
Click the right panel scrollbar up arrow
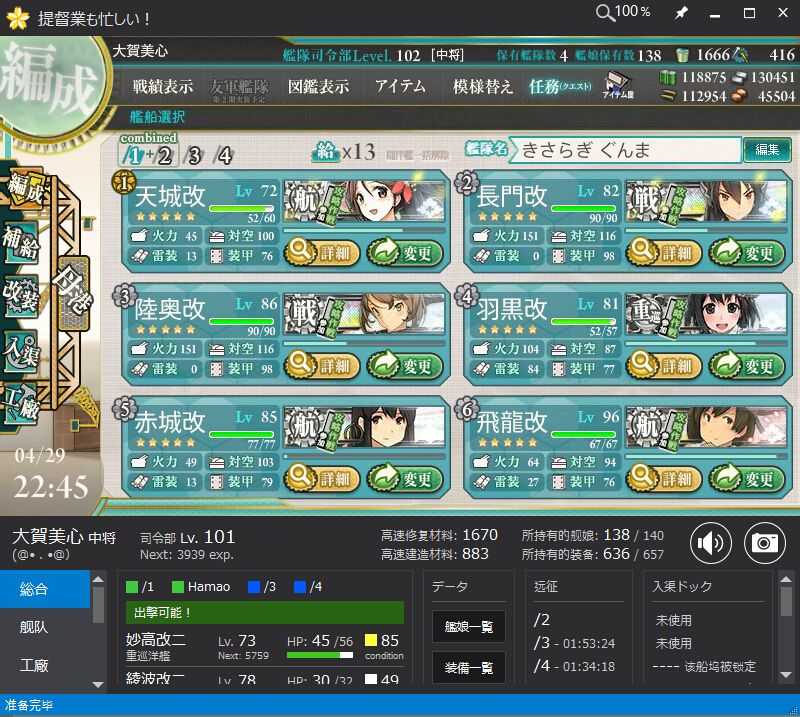(786, 579)
